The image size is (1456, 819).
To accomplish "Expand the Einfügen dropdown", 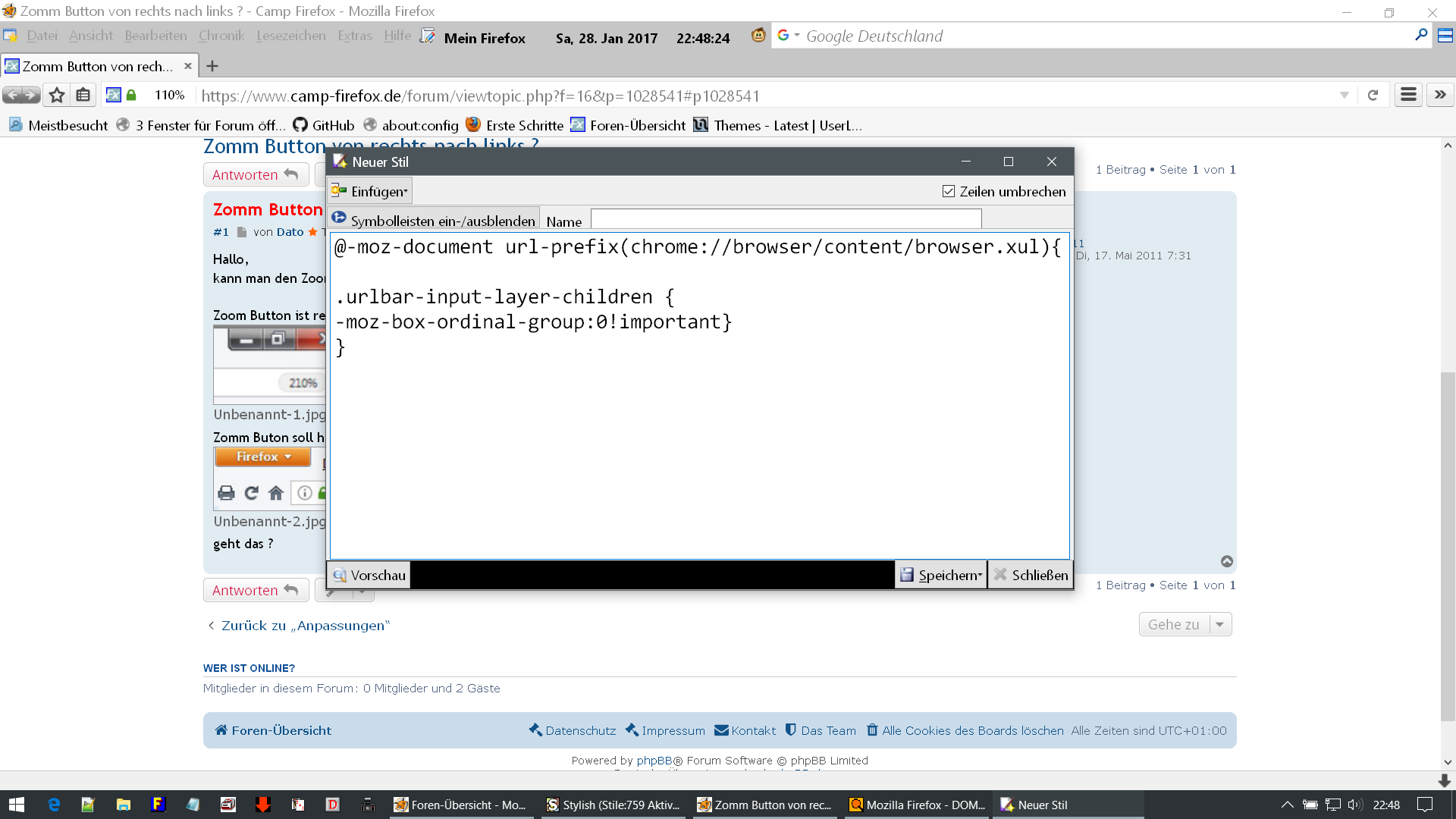I will pyautogui.click(x=371, y=191).
